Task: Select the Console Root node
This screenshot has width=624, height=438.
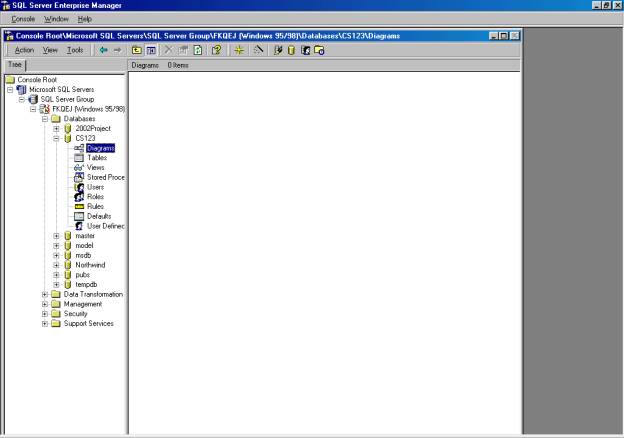Action: tap(36, 79)
